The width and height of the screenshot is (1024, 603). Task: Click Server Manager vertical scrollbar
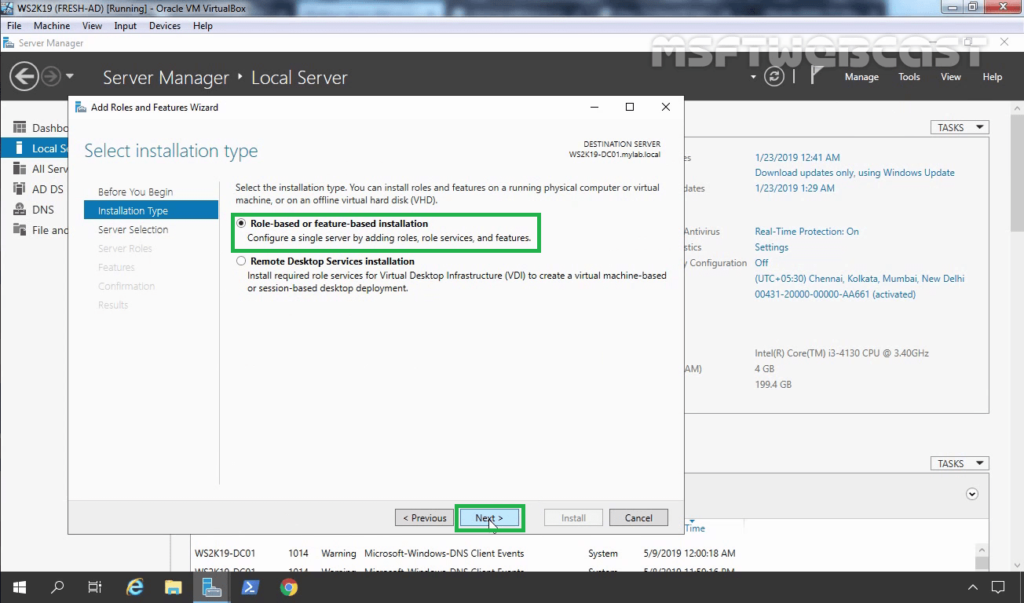1017,173
